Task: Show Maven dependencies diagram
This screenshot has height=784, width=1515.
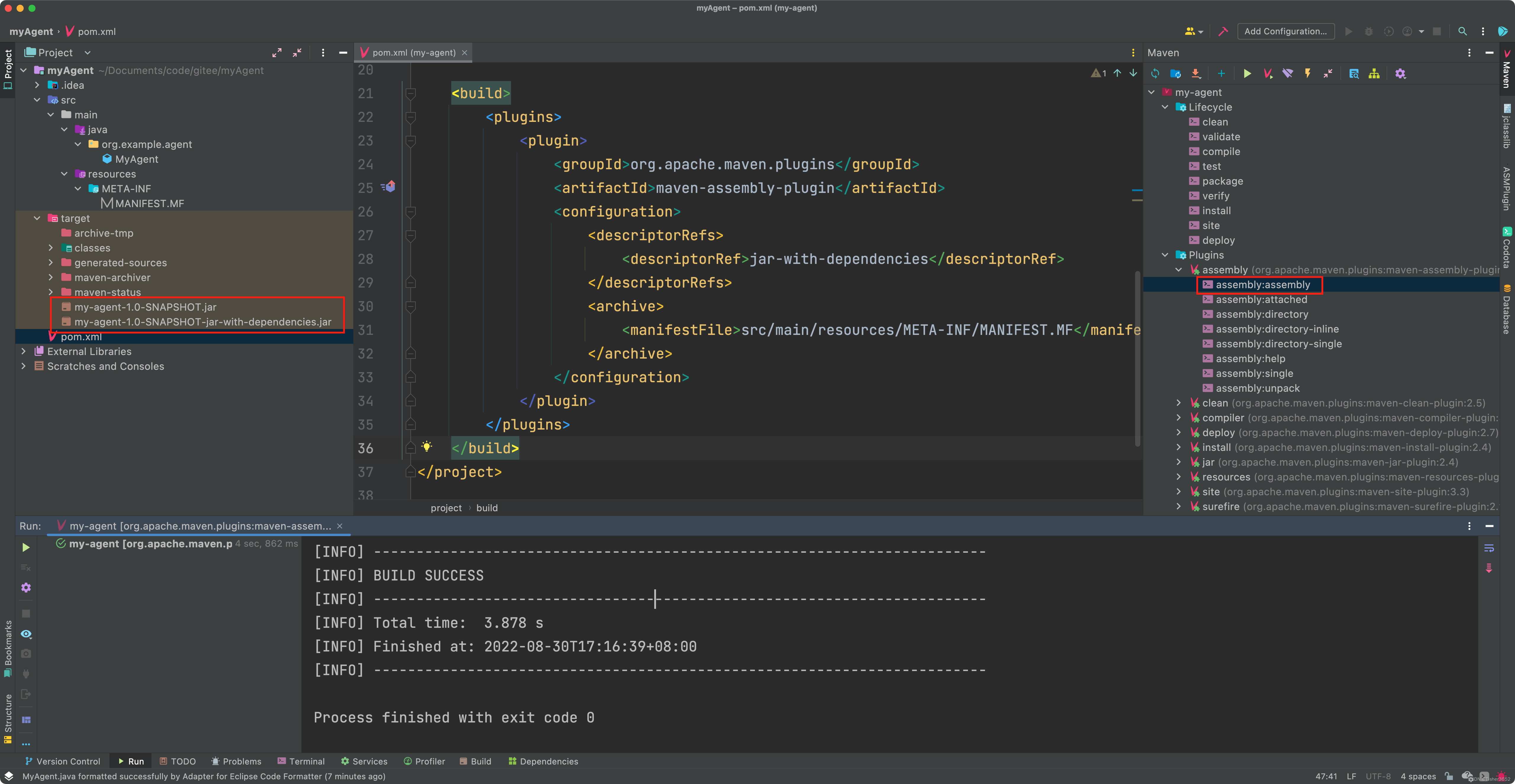Action: [x=1374, y=73]
